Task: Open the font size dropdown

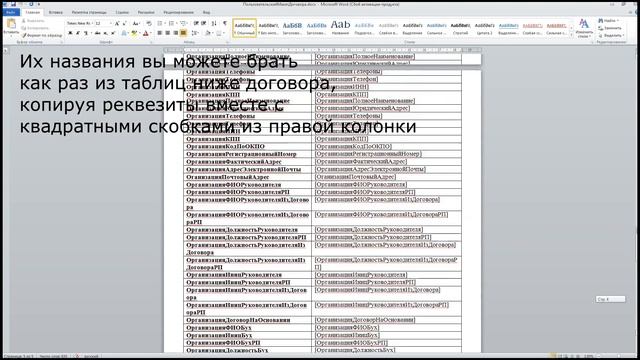Action: [111, 24]
